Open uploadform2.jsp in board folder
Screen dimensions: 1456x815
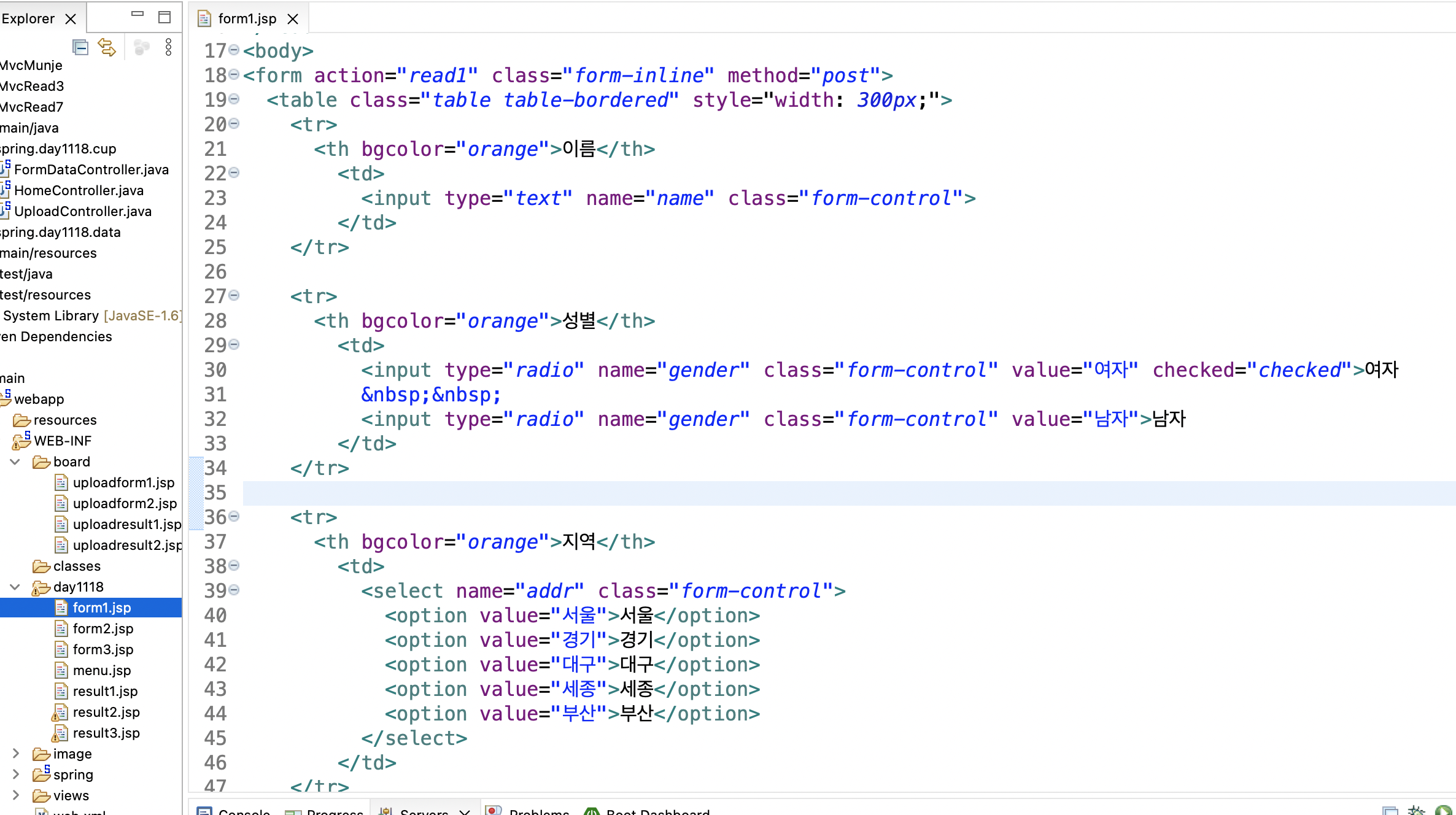pyautogui.click(x=125, y=503)
